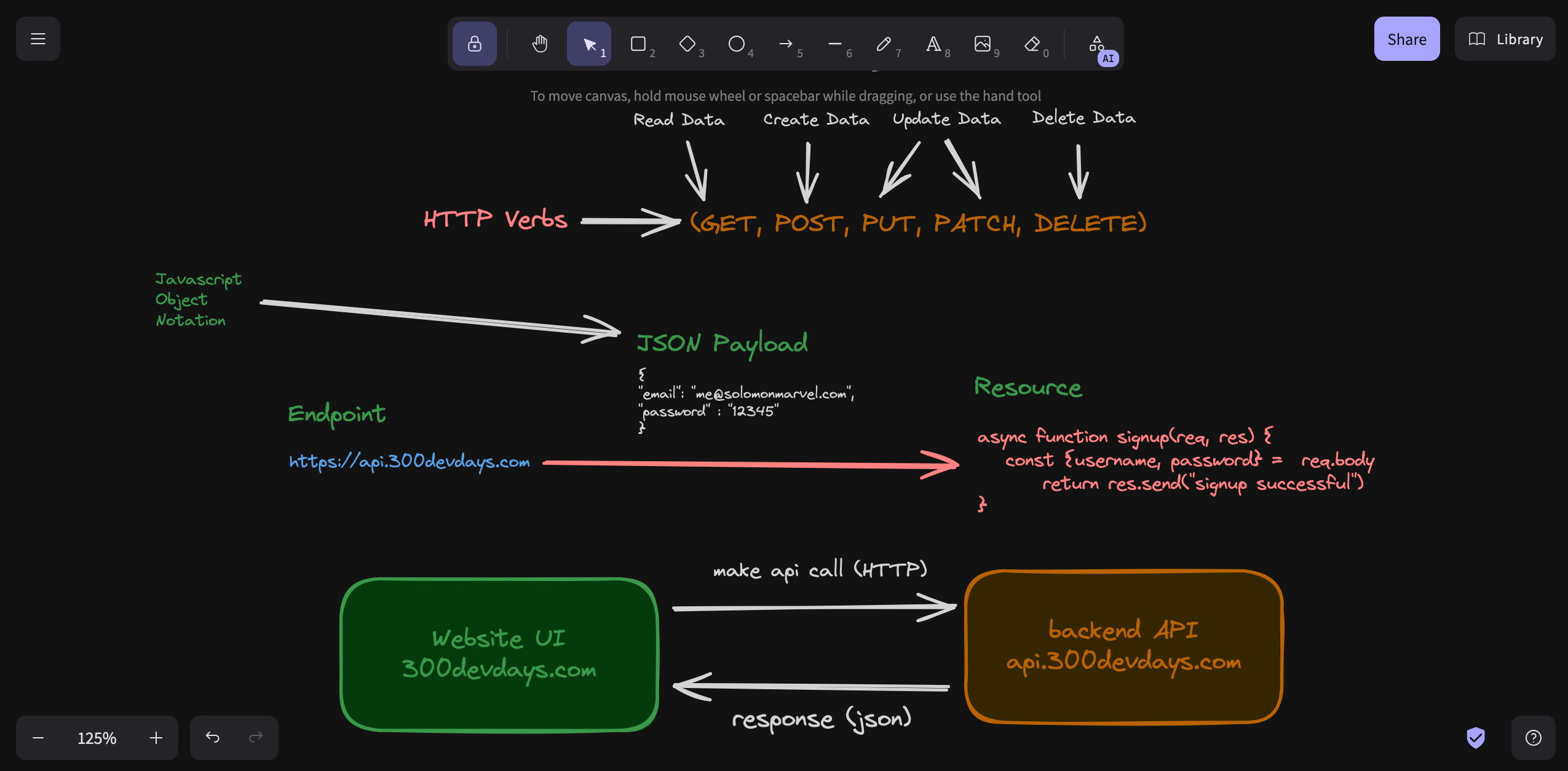
Task: Open the Library sidebar
Action: point(1505,39)
